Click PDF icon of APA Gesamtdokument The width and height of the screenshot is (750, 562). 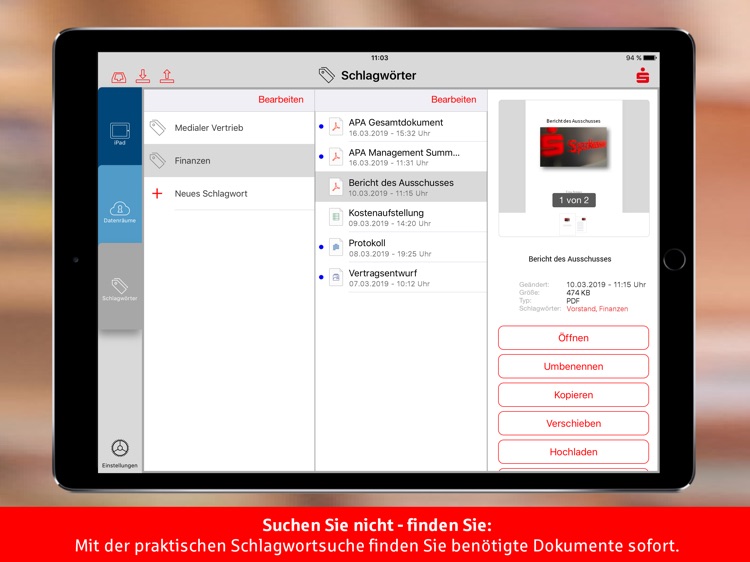point(336,127)
